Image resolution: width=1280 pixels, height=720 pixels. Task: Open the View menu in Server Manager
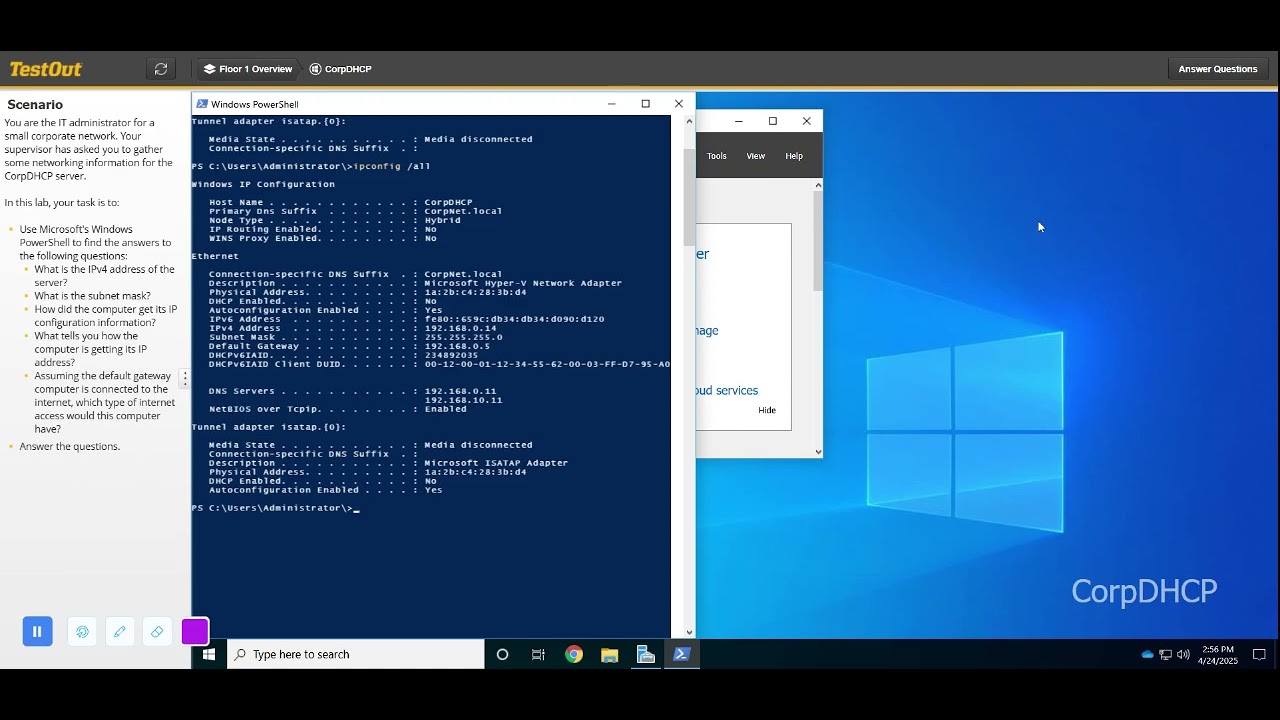point(756,156)
